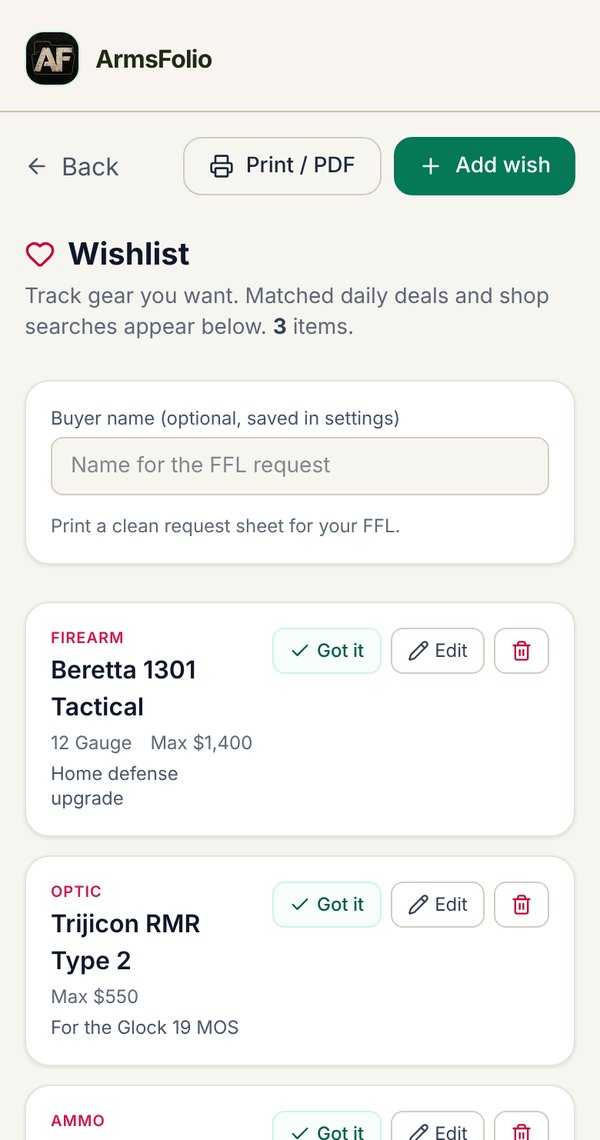Image resolution: width=600 pixels, height=1140 pixels.
Task: Delete the Beretta 1301 Tactical wish
Action: pos(521,651)
